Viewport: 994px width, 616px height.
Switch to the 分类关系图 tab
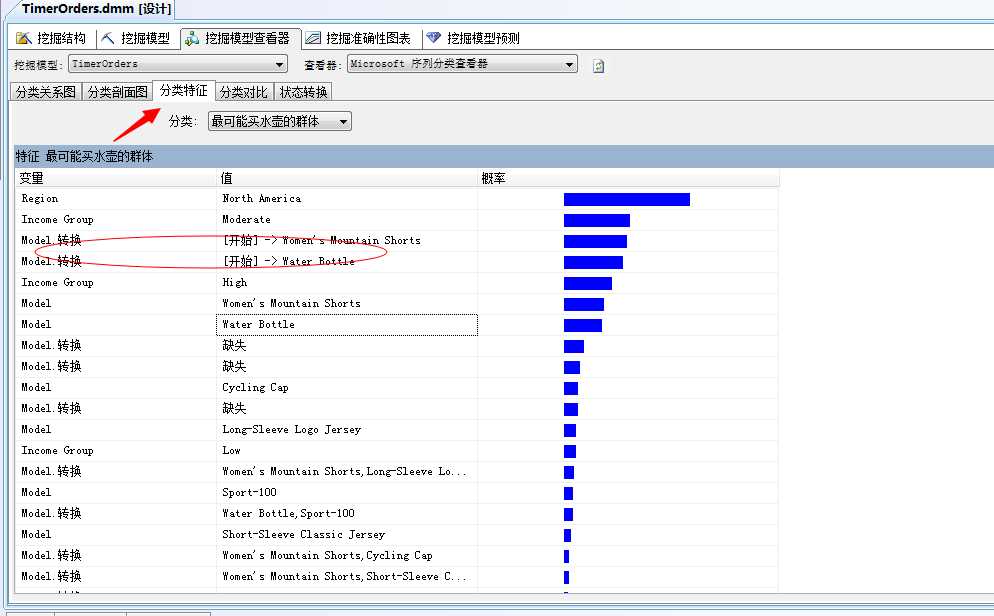pyautogui.click(x=46, y=92)
